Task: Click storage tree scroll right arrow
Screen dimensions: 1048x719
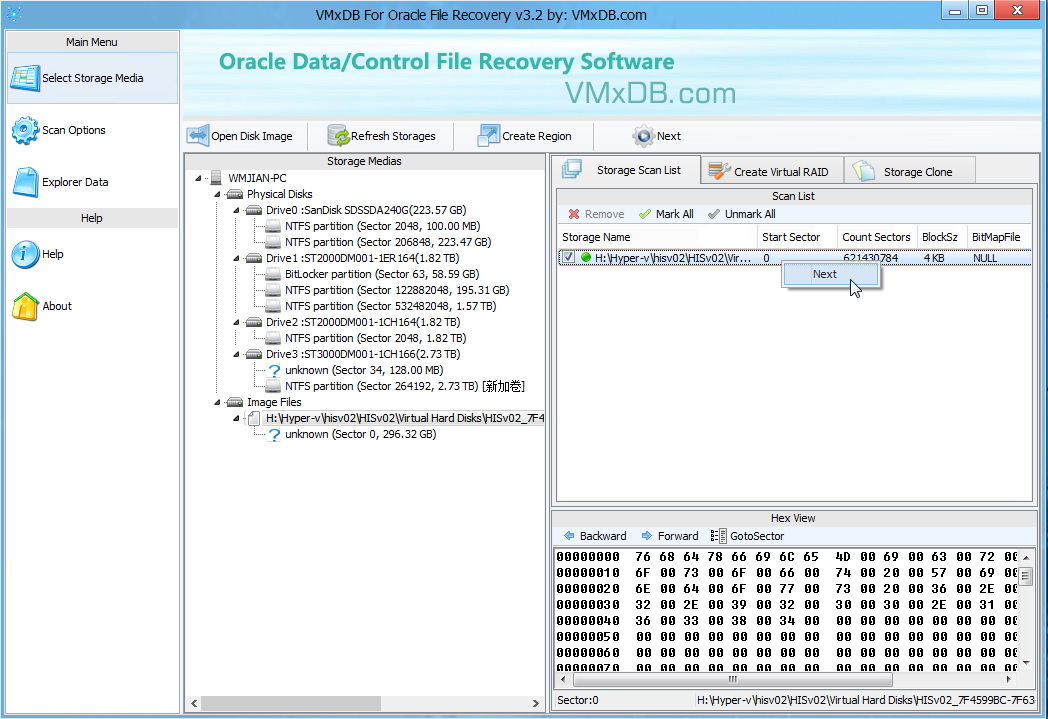Action: (x=535, y=703)
